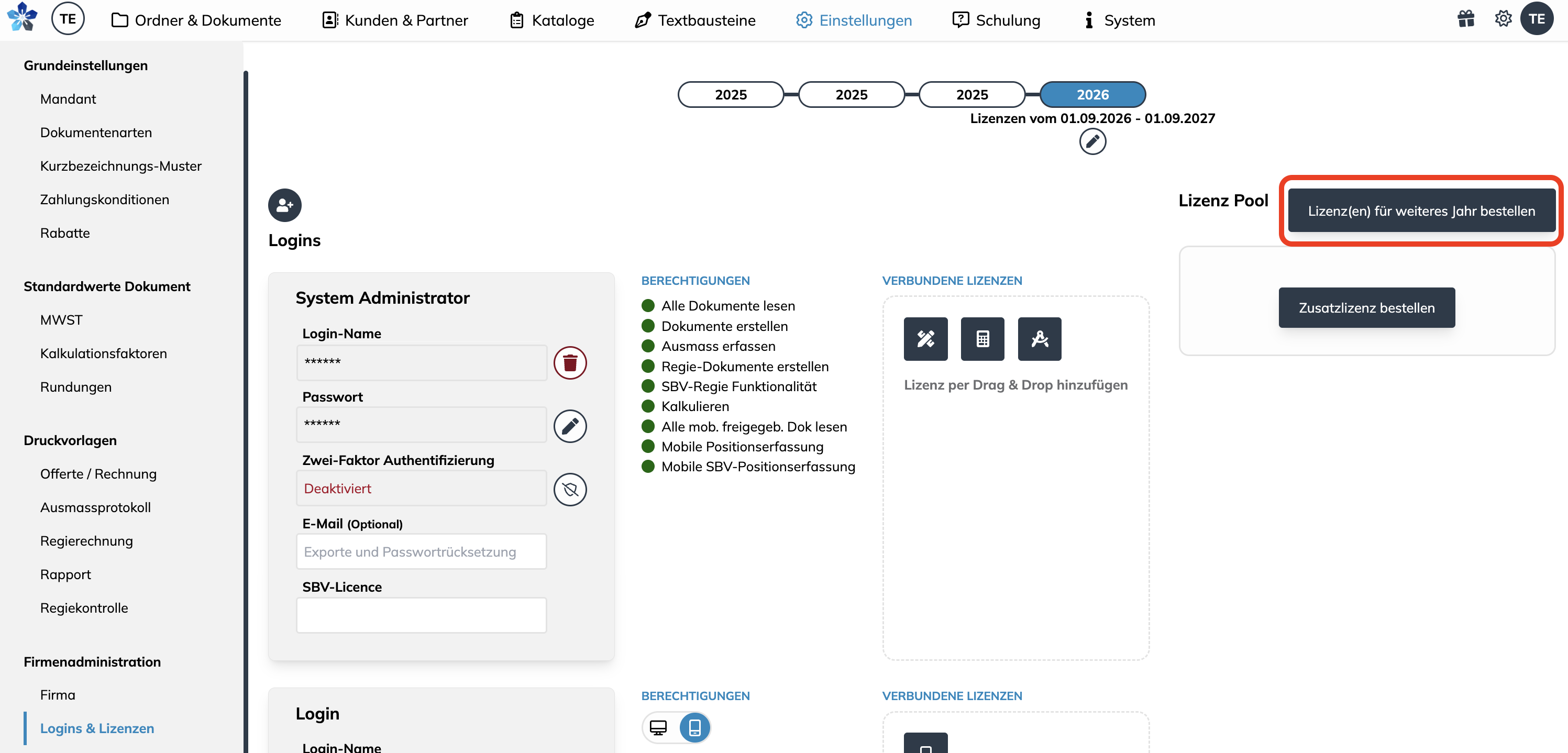Edit the password with the pencil icon

(x=570, y=426)
